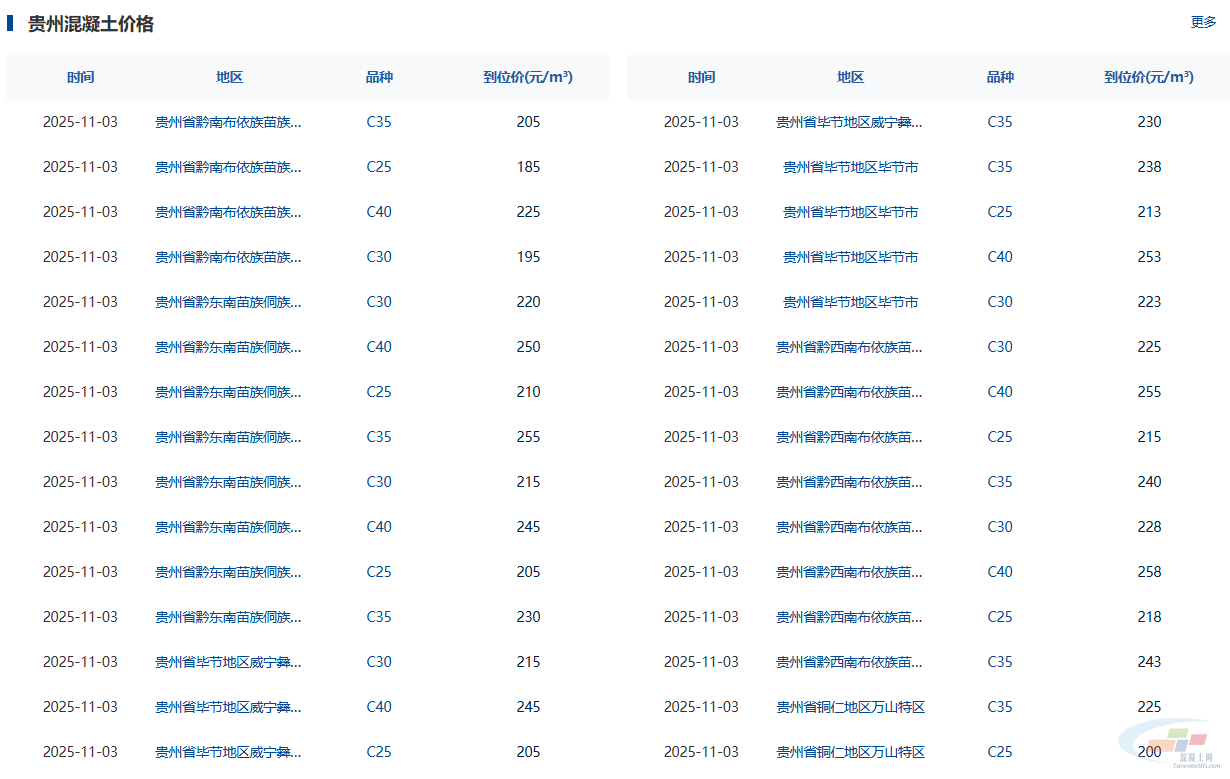Click the 到位价(元/m³) header in left table
This screenshot has height=779, width=1230.
[x=528, y=77]
